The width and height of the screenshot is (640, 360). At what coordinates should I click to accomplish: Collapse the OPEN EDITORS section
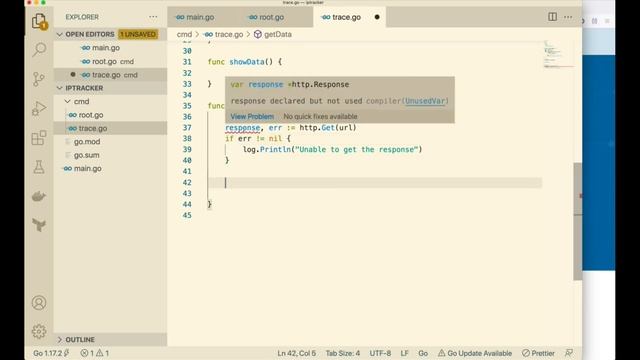89,34
